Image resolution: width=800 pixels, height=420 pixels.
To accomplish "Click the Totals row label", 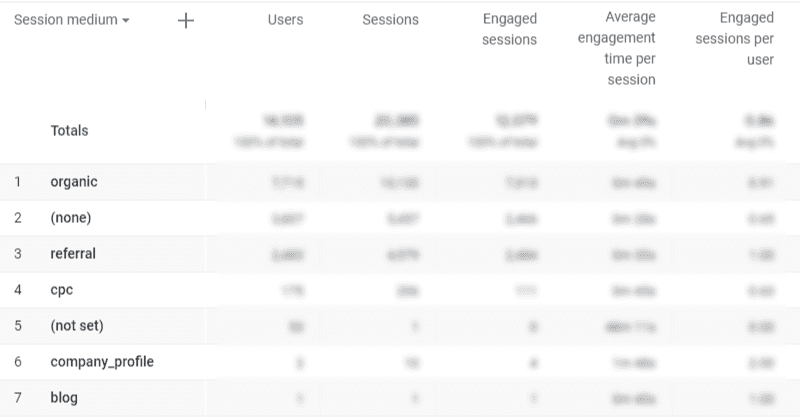I will [69, 131].
